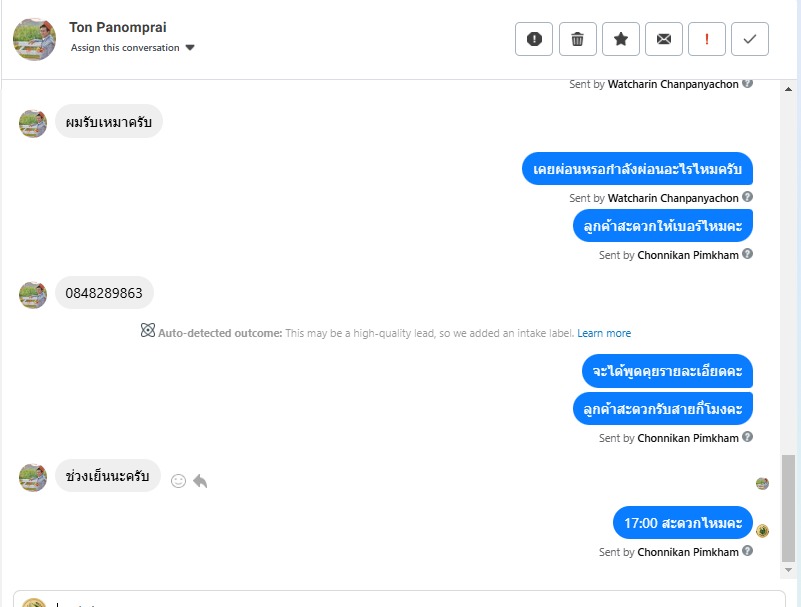
Task: Reply to the last customer message using arrow
Action: [x=200, y=480]
